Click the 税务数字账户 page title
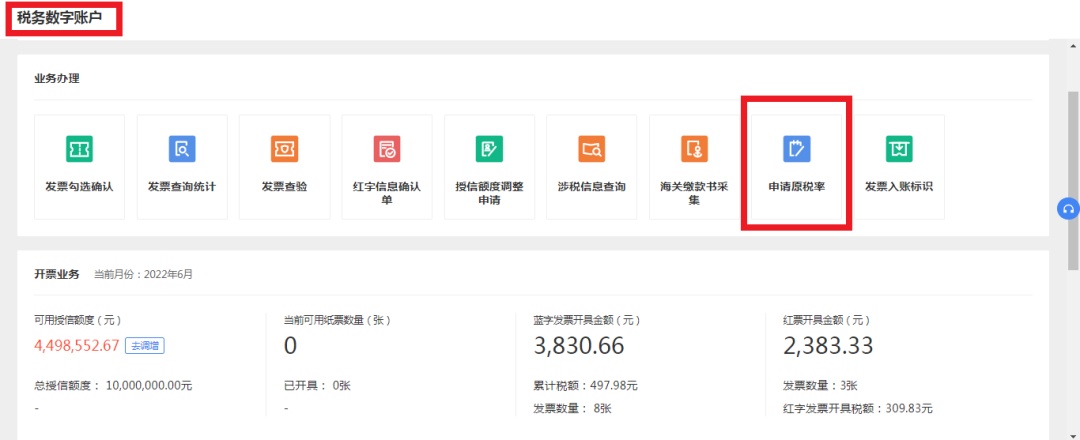 [x=59, y=18]
